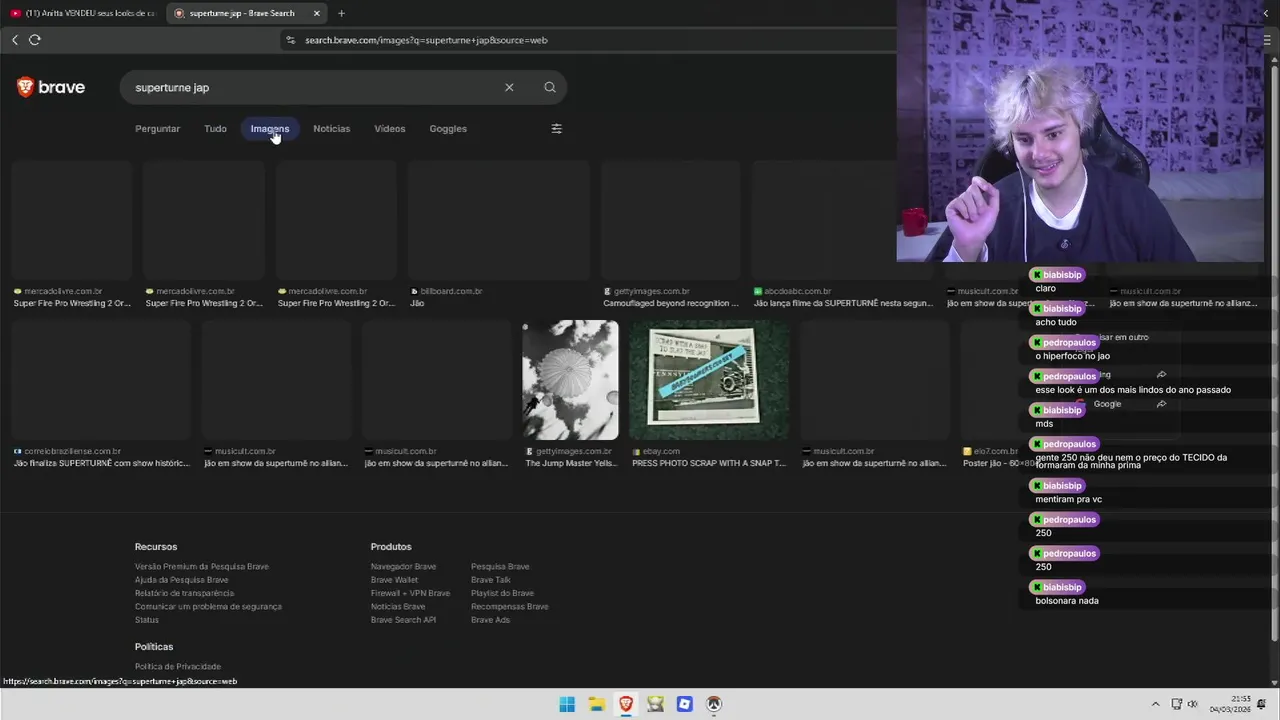Click the magnifying glass search icon
The height and width of the screenshot is (720, 1280).
tap(550, 87)
